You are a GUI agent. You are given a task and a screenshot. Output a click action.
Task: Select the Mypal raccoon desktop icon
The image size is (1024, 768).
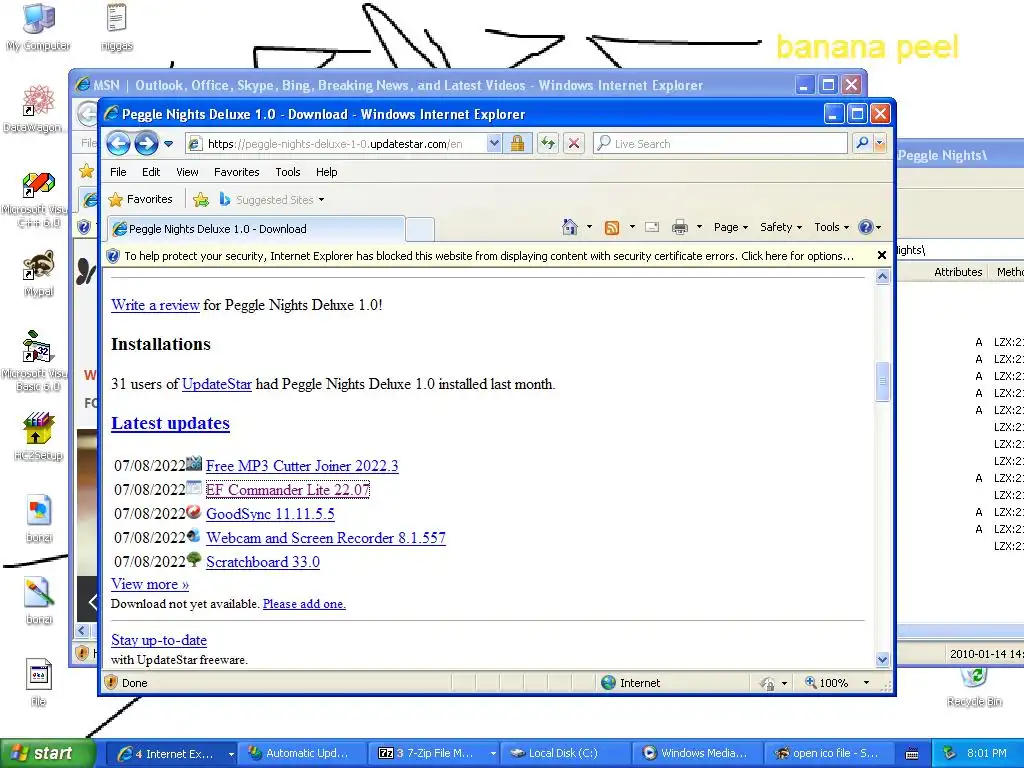tap(39, 274)
